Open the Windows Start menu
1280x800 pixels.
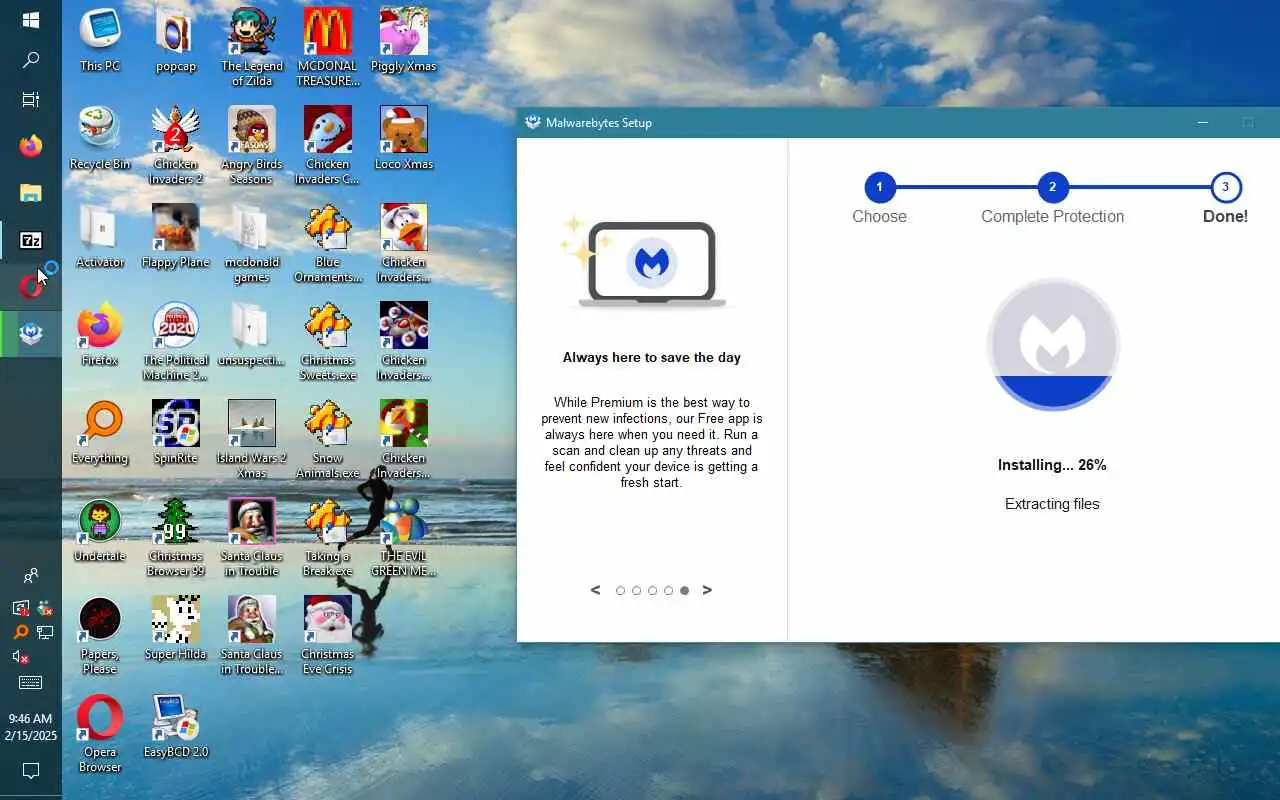[x=30, y=20]
